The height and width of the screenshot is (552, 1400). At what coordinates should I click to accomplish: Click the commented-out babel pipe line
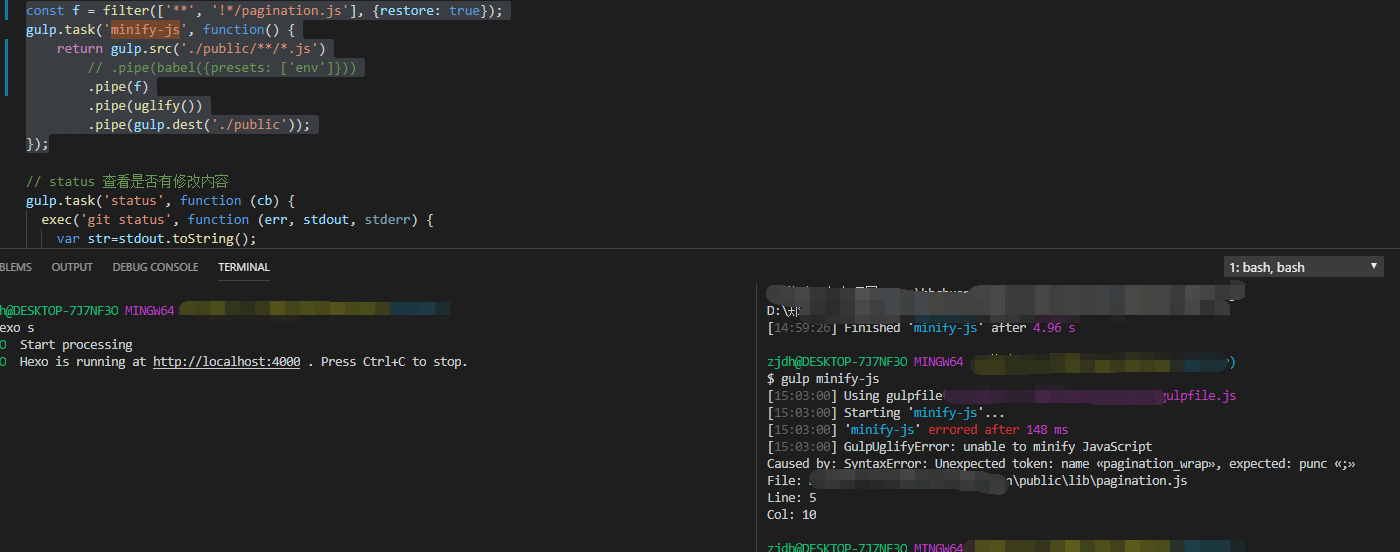point(225,68)
